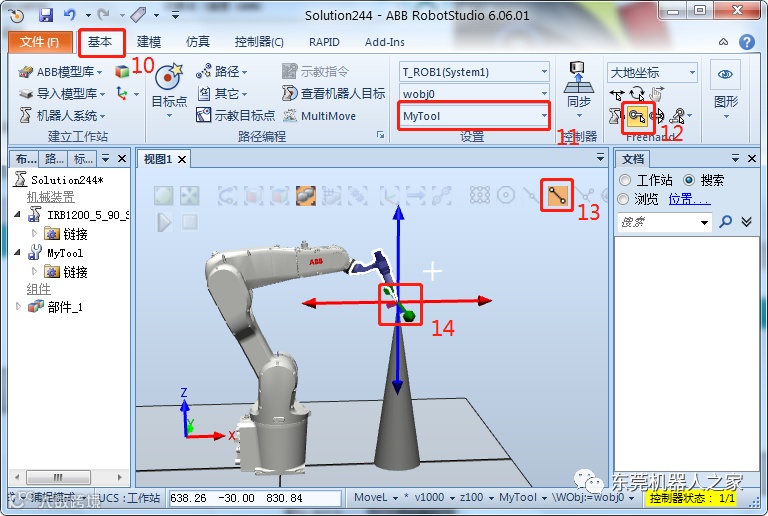
Task: Expand 链接 under IRB1200_5_90
Action: [34, 234]
